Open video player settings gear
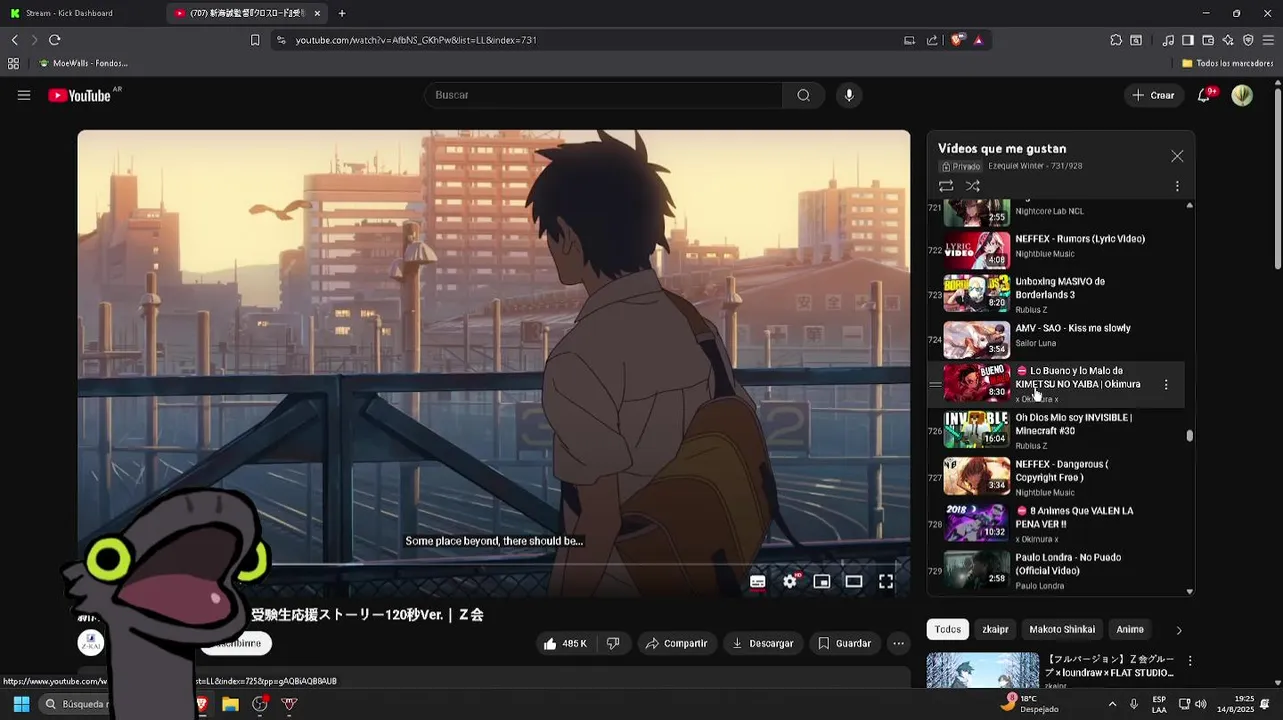Viewport: 1283px width, 720px height. (790, 581)
